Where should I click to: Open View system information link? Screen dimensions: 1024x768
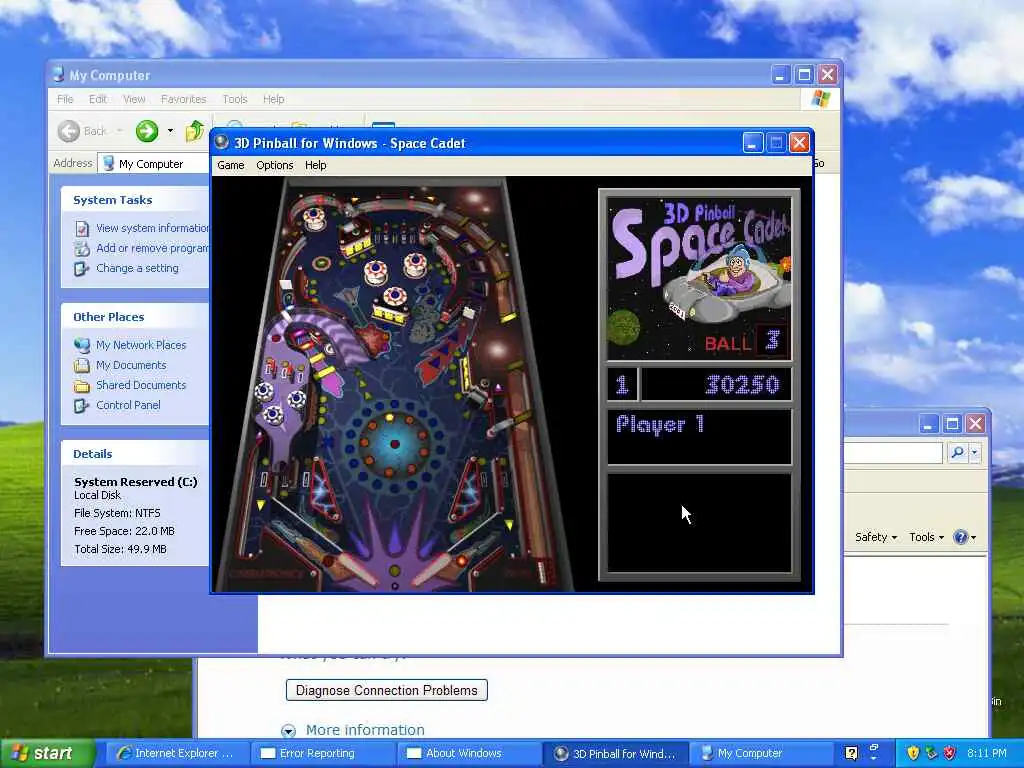153,228
